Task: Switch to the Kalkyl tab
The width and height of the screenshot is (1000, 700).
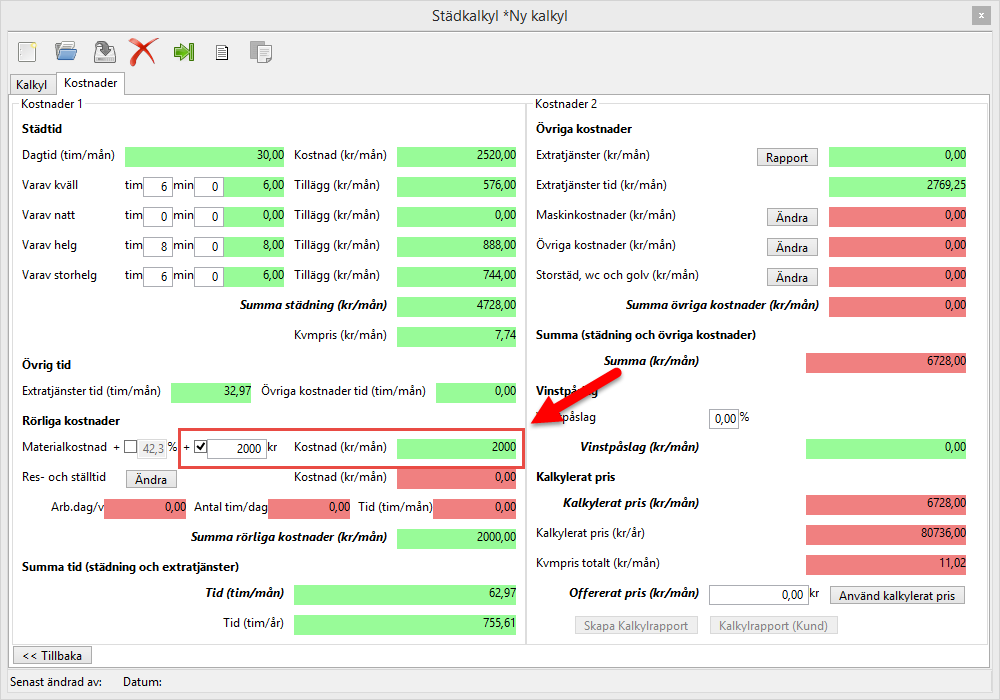Action: [32, 85]
